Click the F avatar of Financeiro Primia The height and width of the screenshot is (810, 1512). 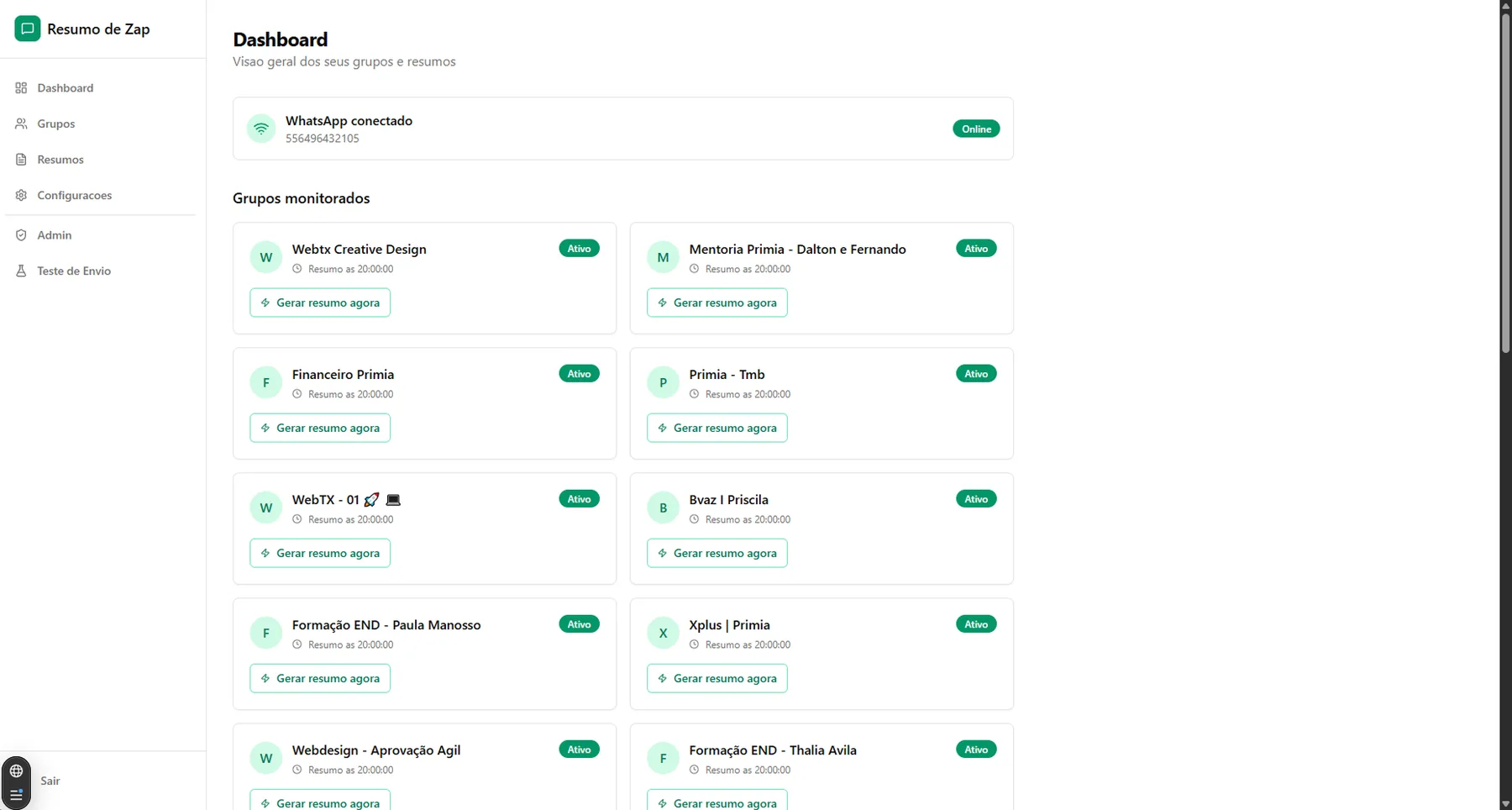[266, 382]
